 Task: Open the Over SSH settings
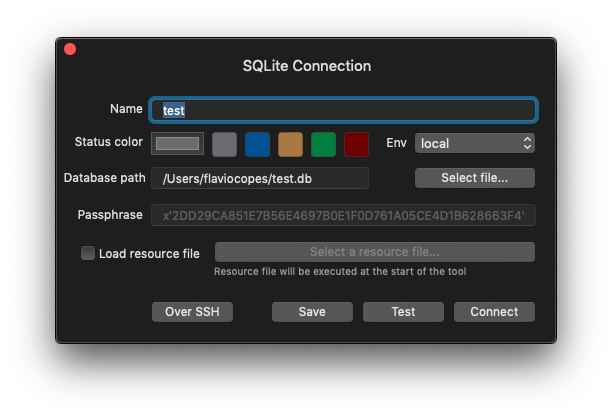pos(192,311)
